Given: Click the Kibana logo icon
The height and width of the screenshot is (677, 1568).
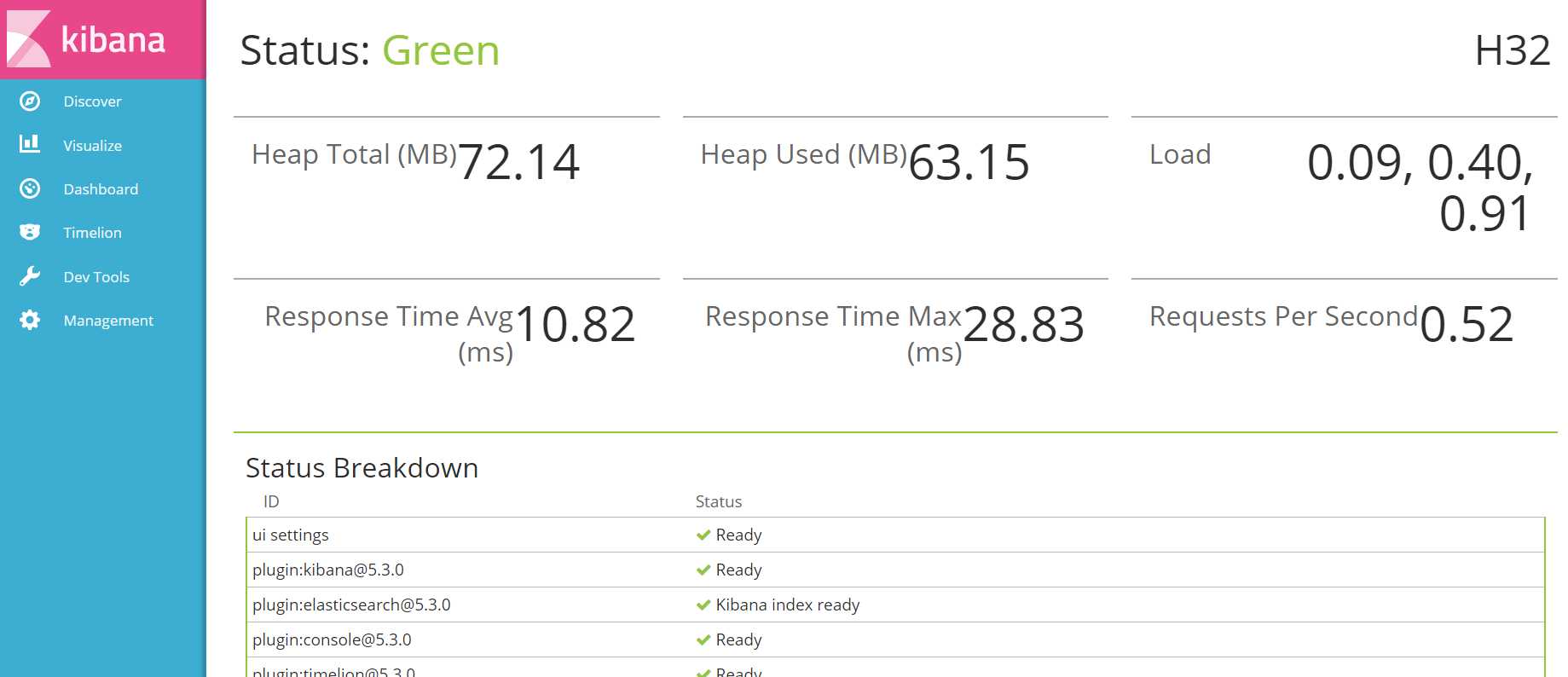Looking at the screenshot, I should [29, 39].
